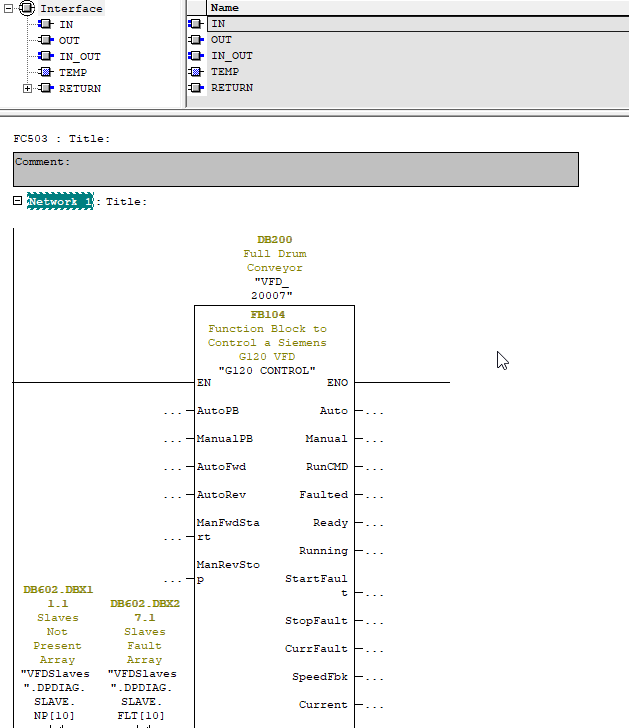Expand the RETURN tree node

(x=27, y=88)
